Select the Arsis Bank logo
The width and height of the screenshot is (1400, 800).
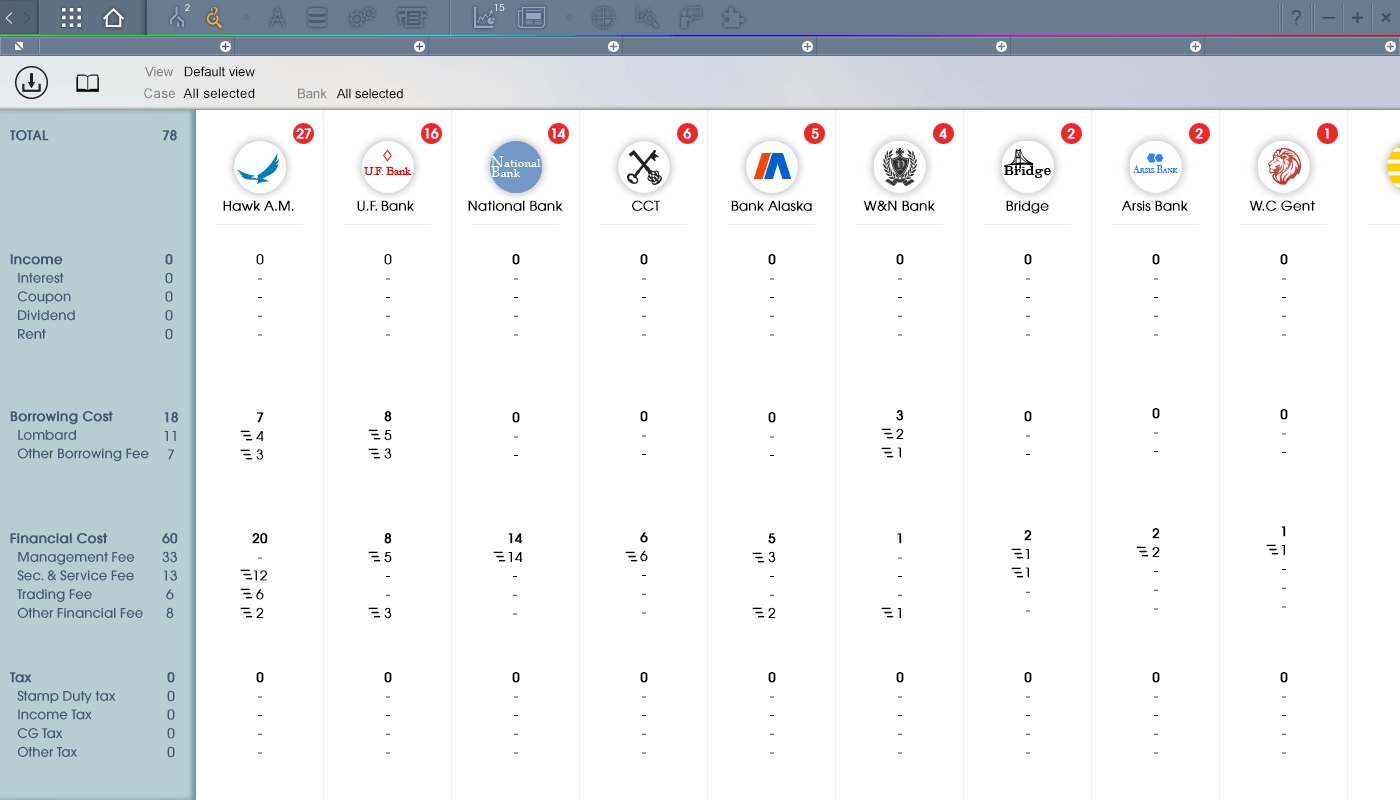coord(1156,166)
